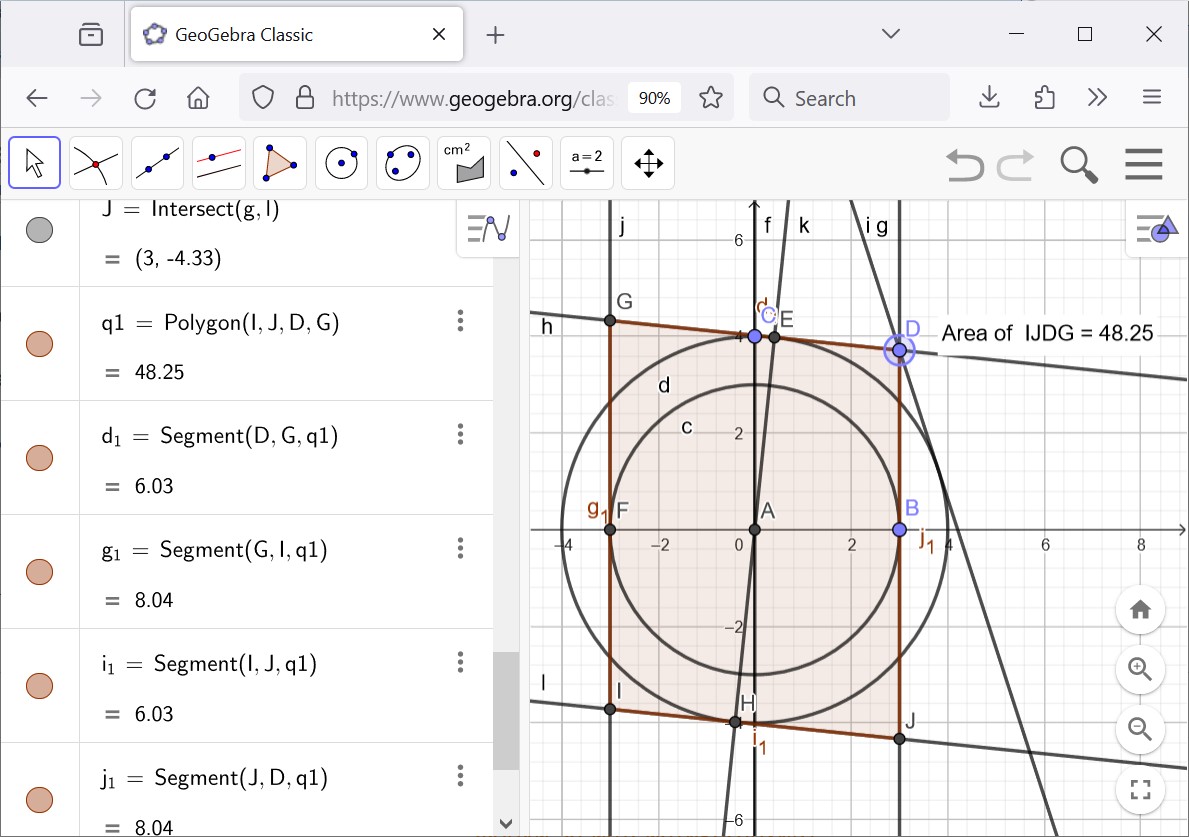This screenshot has width=1189, height=837.
Task: Click the Polygon(I, J, D, G) definition
Action: (252, 323)
